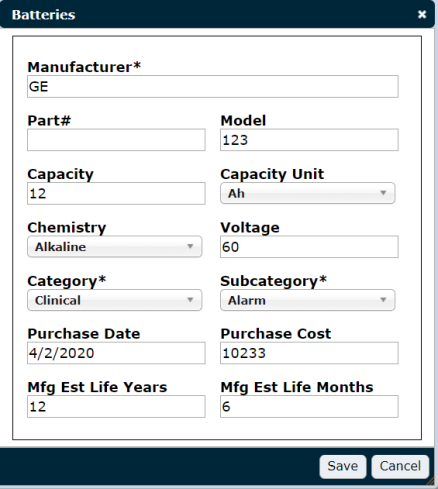Open the Capacity Unit dropdown set to Ah
Screen dimensions: 438x489
[x=308, y=193]
